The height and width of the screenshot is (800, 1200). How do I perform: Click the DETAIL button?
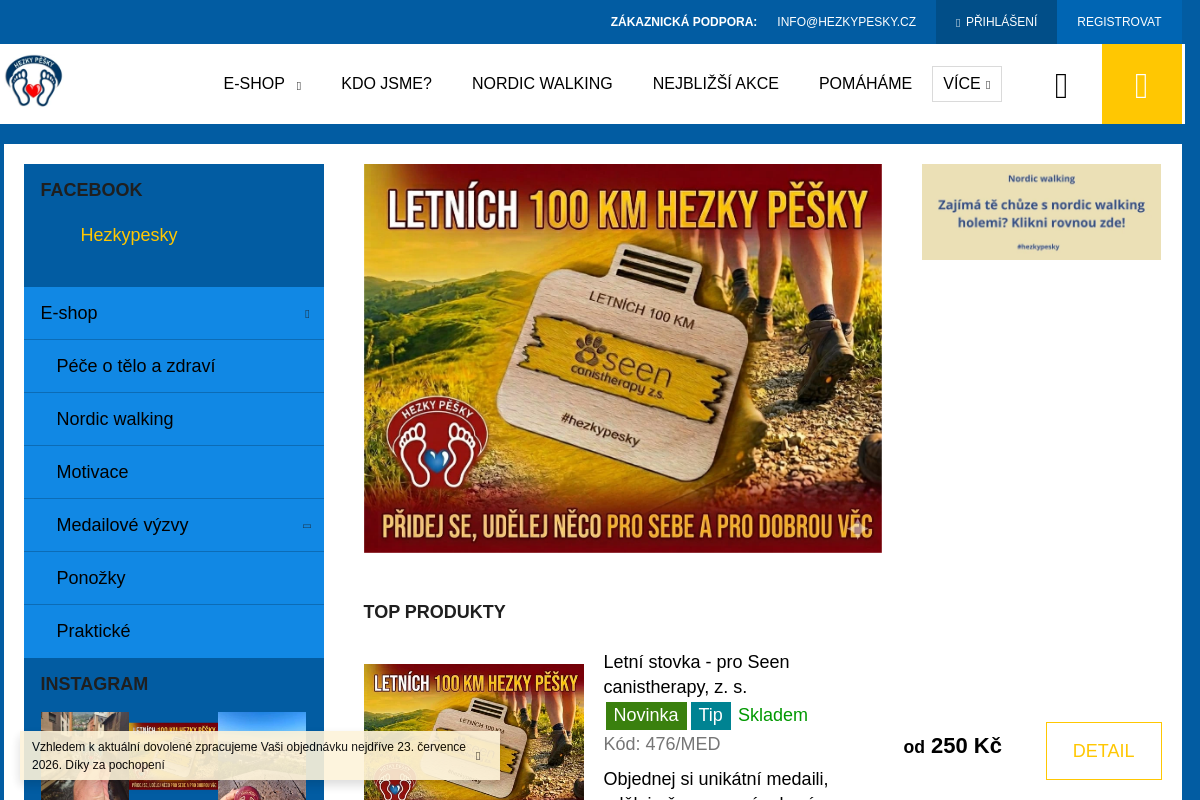[1104, 751]
